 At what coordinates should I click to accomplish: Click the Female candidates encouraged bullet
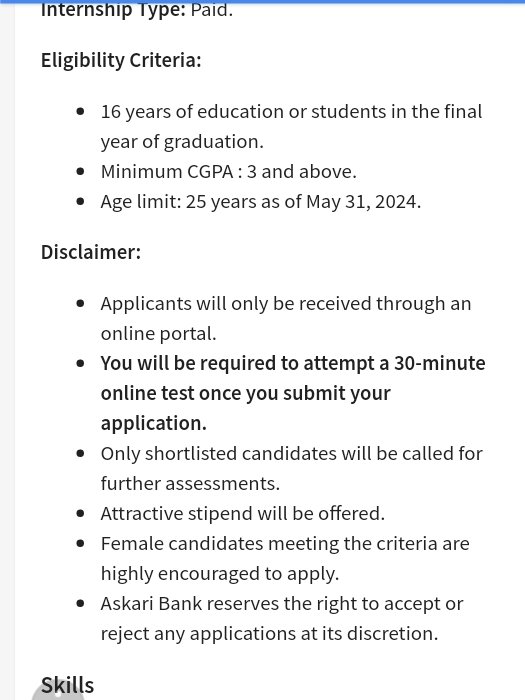coord(285,558)
